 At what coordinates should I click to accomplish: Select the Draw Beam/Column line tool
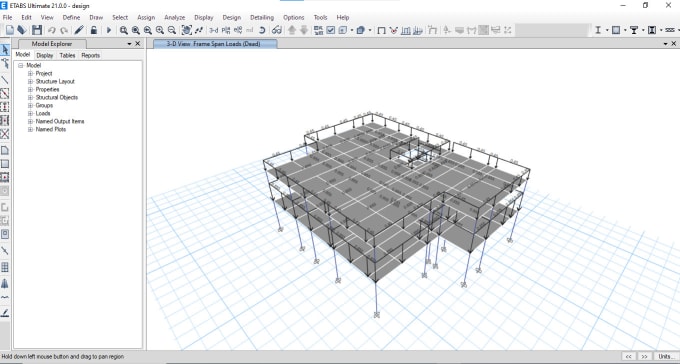coord(5,80)
